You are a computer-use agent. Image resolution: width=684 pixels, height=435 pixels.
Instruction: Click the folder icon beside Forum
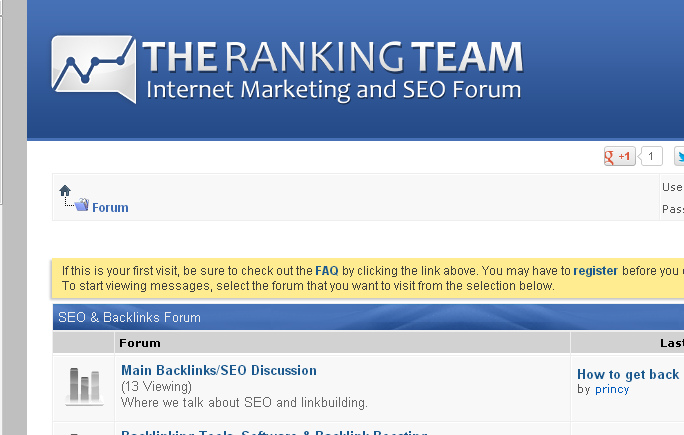point(81,205)
